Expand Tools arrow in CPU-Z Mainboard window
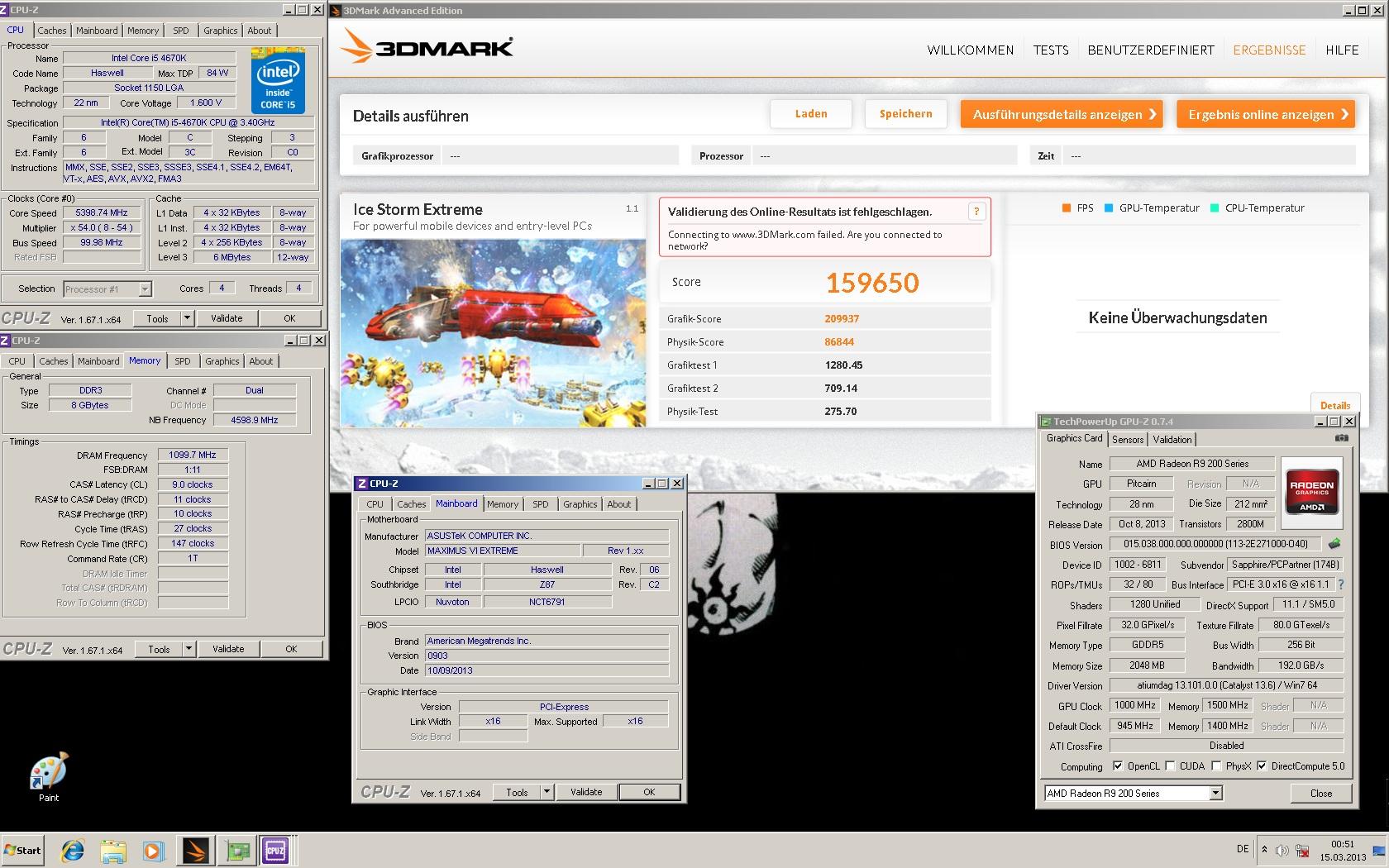Image resolution: width=1389 pixels, height=868 pixels. click(547, 792)
